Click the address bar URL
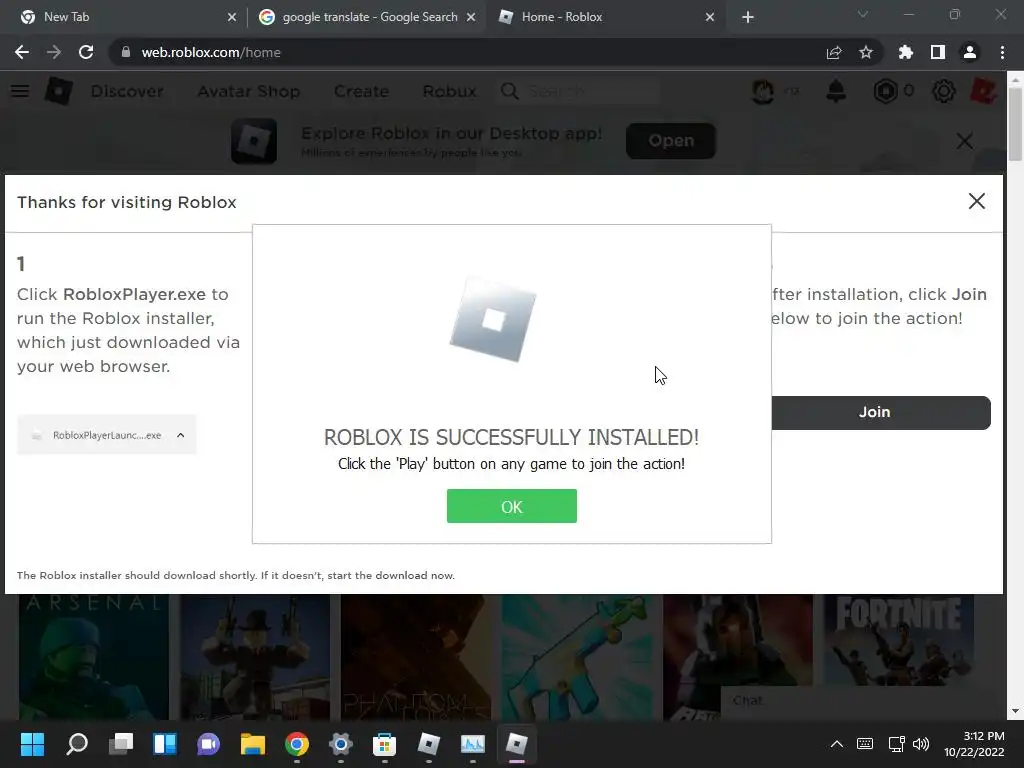Image resolution: width=1024 pixels, height=768 pixels. pos(211,52)
